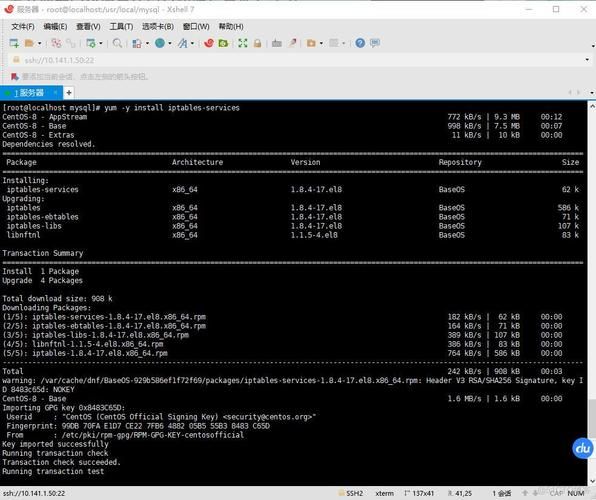
Task: Click the layout/compose pane icon
Action: click(137, 43)
